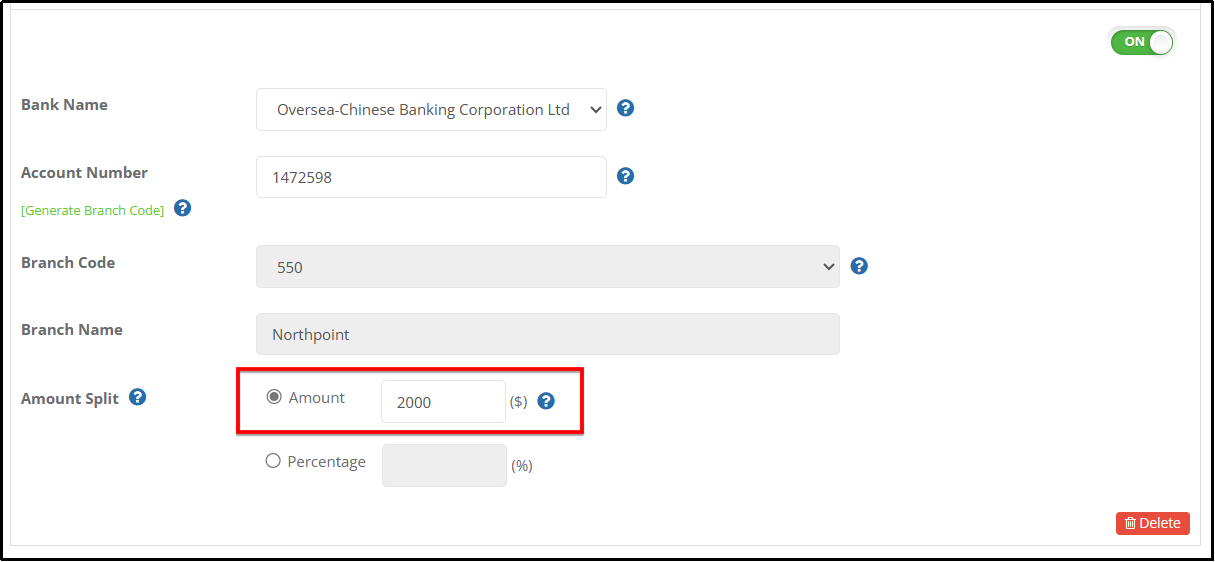Screen dimensions: 1215x562
Task: Click the red Delete button
Action: coord(1153,523)
